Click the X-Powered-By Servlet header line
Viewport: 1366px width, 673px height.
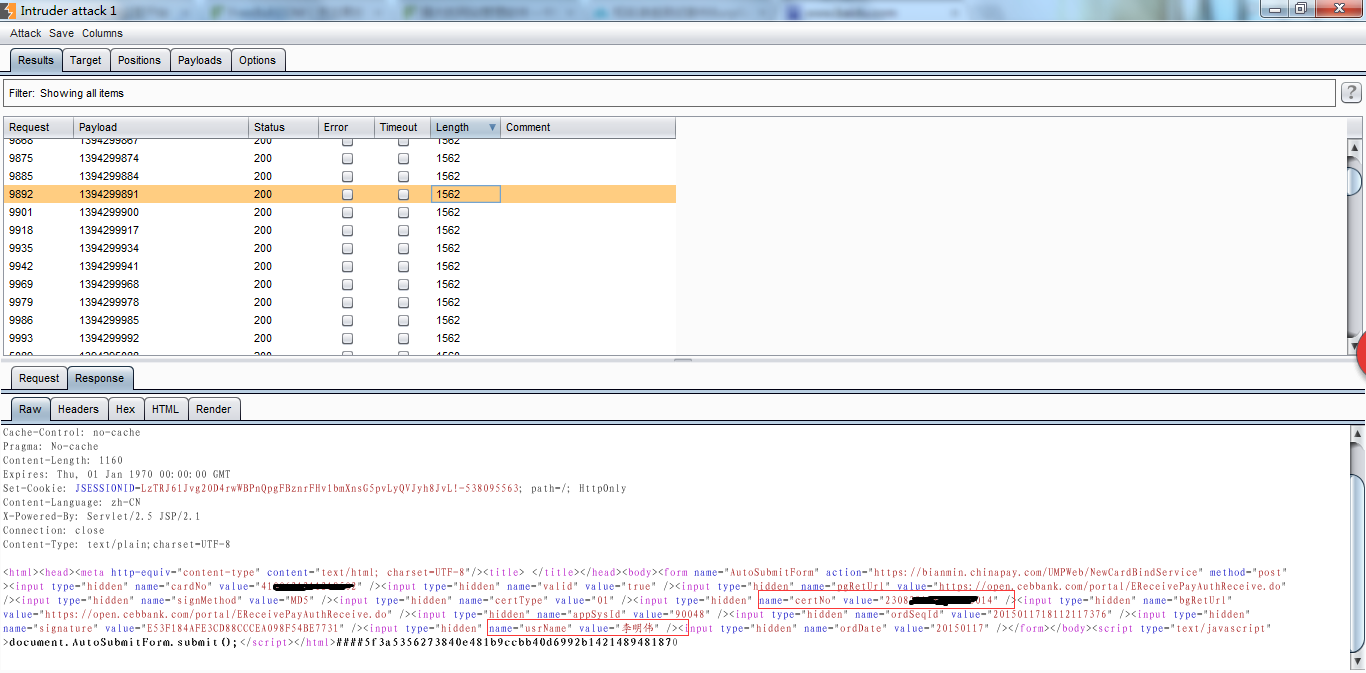pos(102,516)
